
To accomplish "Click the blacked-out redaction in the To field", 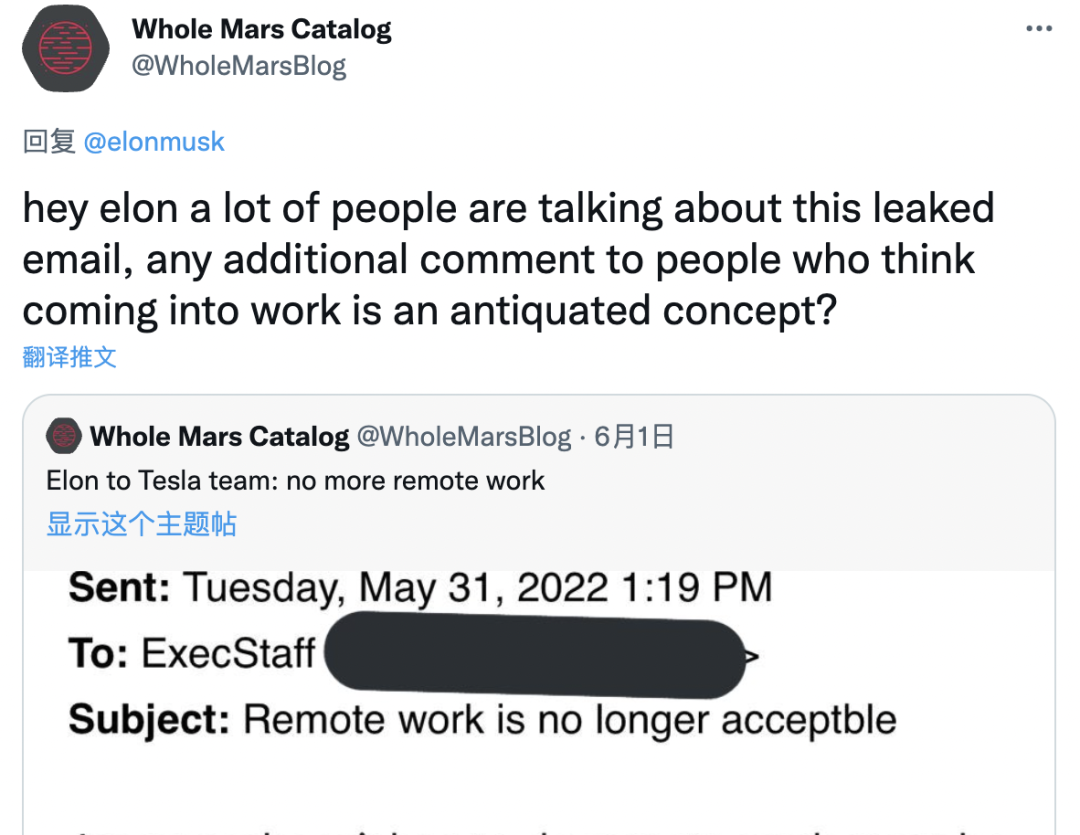I will pyautogui.click(x=535, y=656).
